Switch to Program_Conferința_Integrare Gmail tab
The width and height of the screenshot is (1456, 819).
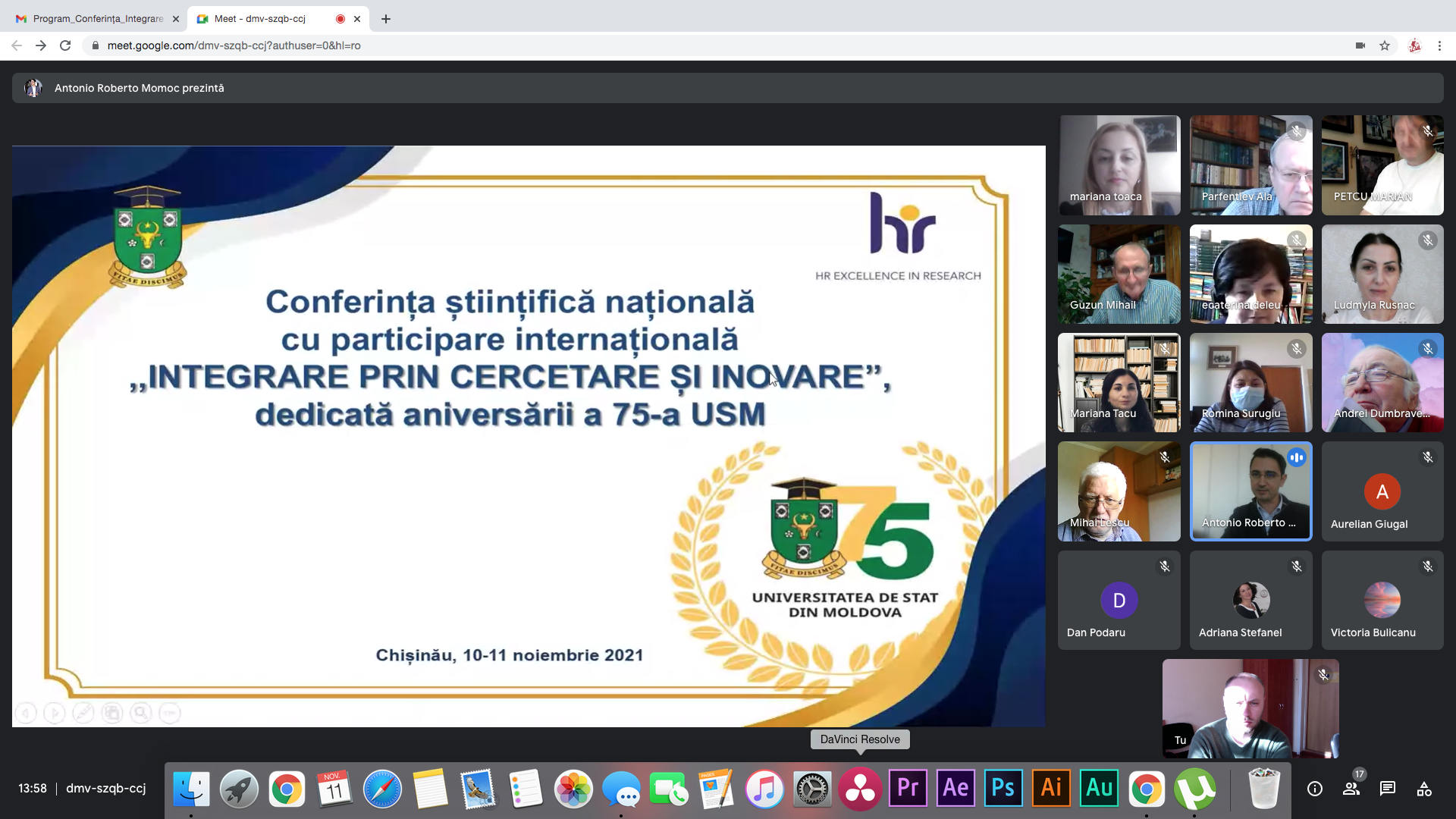tap(97, 19)
